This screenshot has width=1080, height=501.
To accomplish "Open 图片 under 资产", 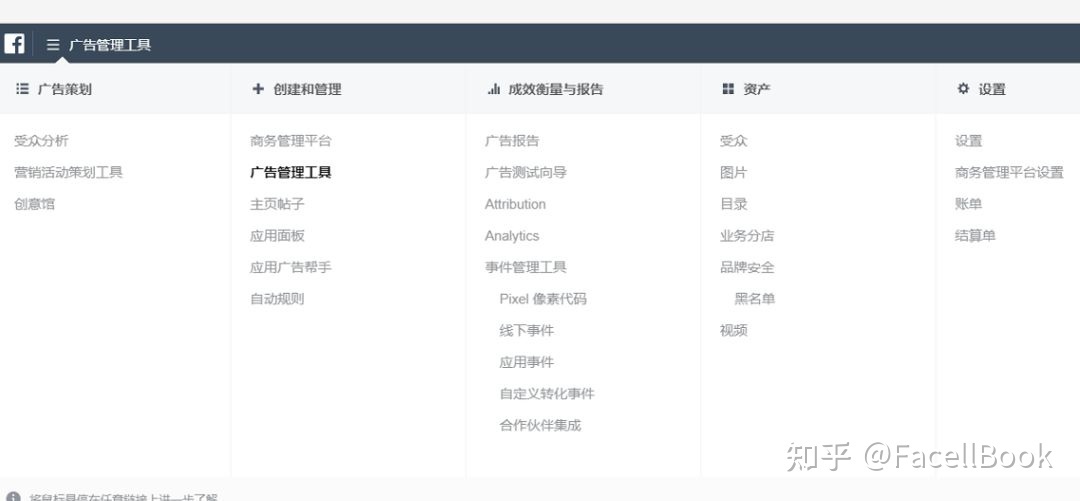I will click(734, 172).
